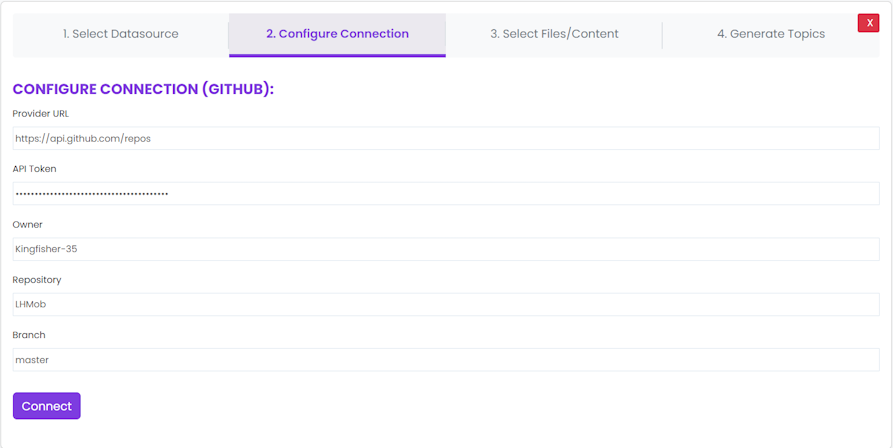Click the Configure Connection (GitHub) heading
The image size is (893, 448).
tap(143, 89)
